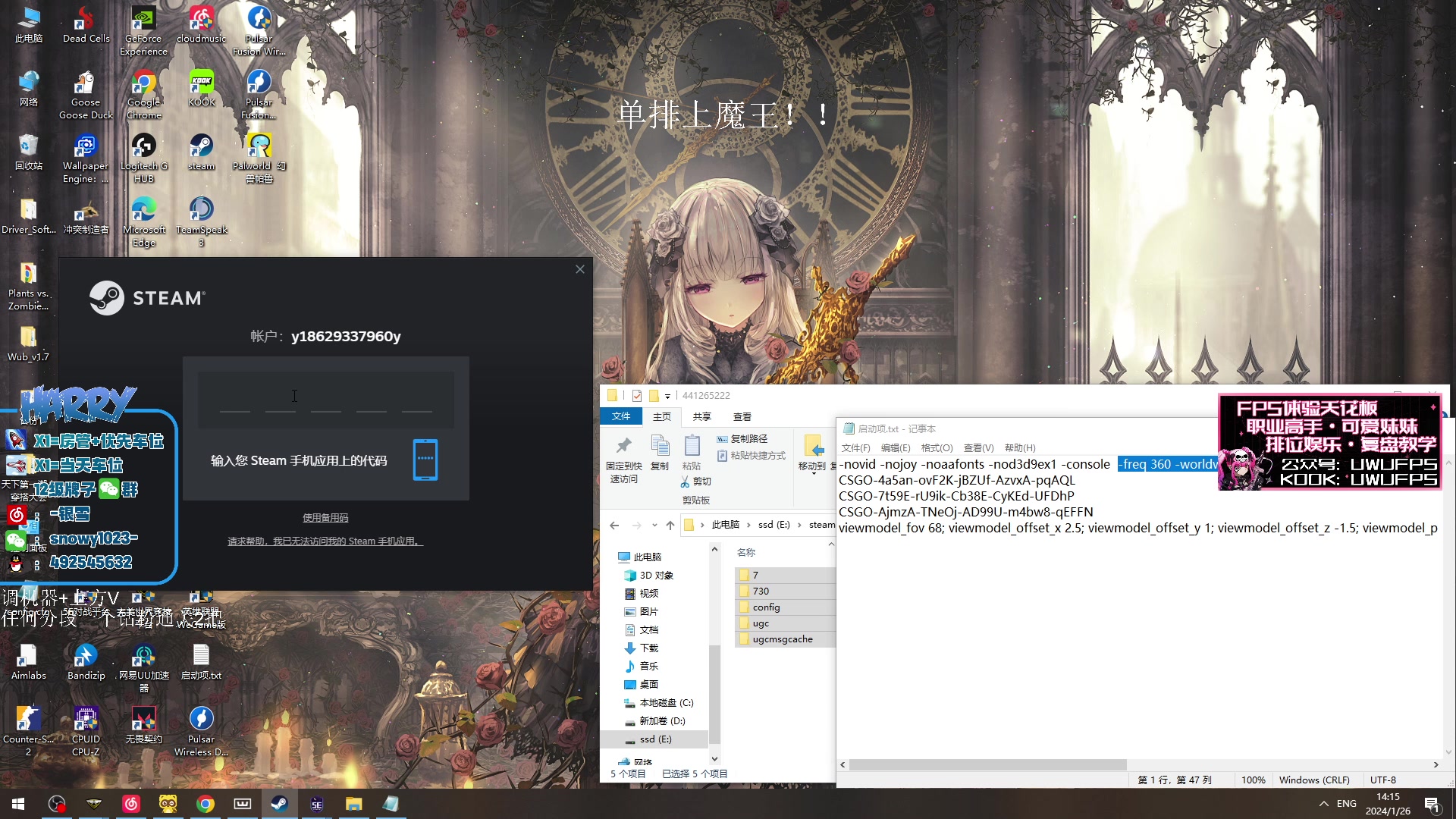Select the Plants vs. Zombies shortcut

(28, 286)
